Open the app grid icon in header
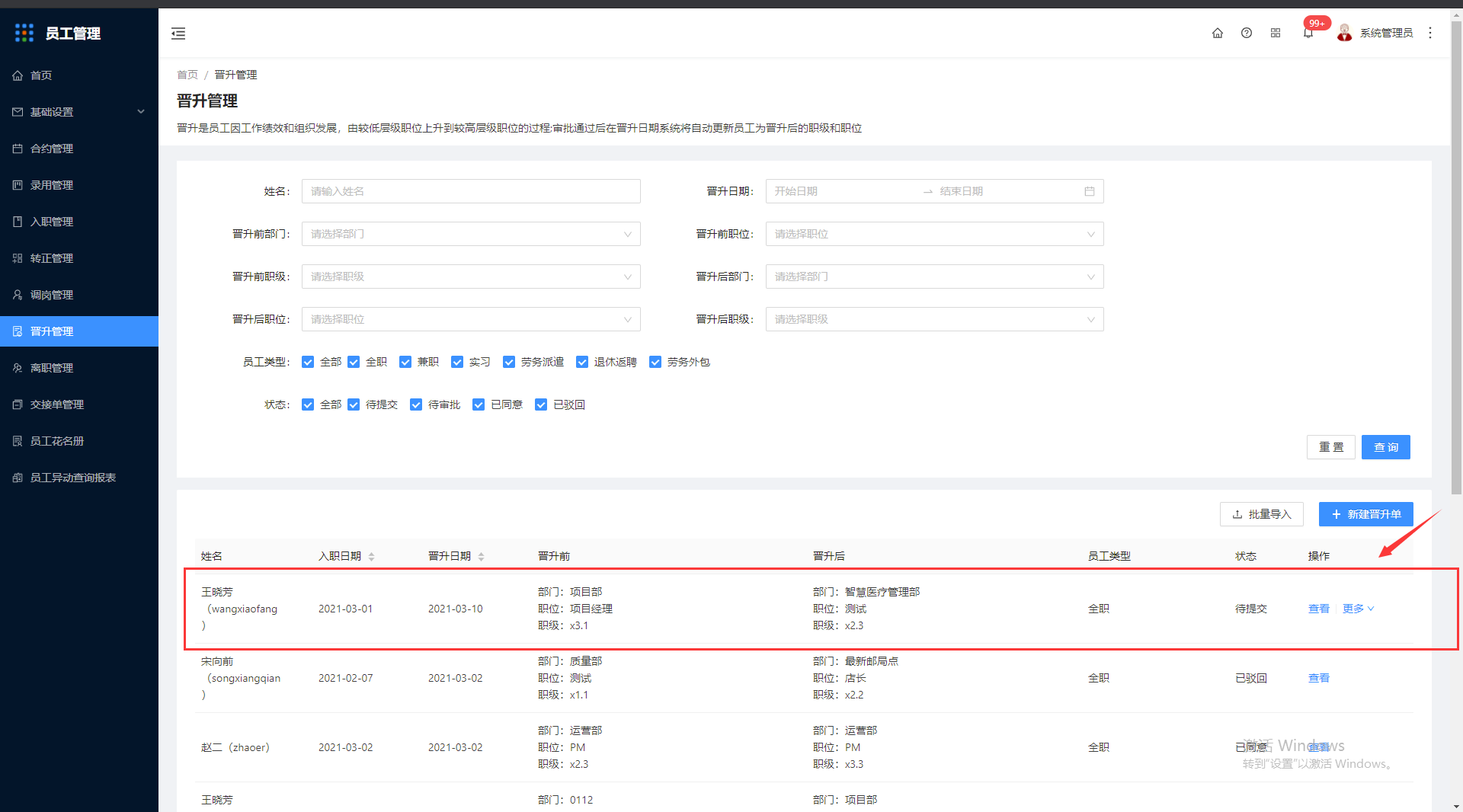Viewport: 1463px width, 812px height. click(1276, 33)
